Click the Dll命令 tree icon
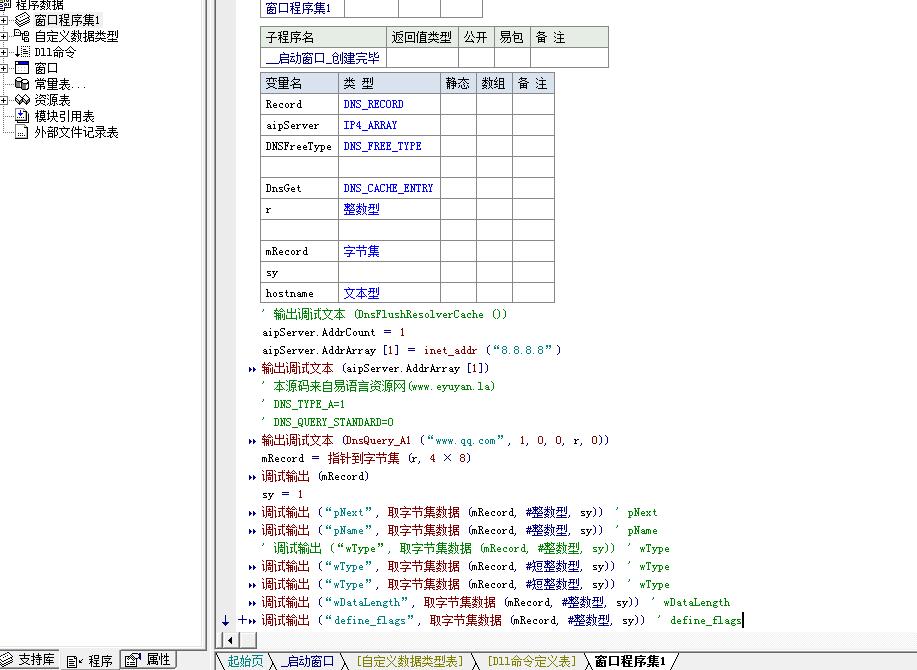917x670 pixels. tap(22, 52)
